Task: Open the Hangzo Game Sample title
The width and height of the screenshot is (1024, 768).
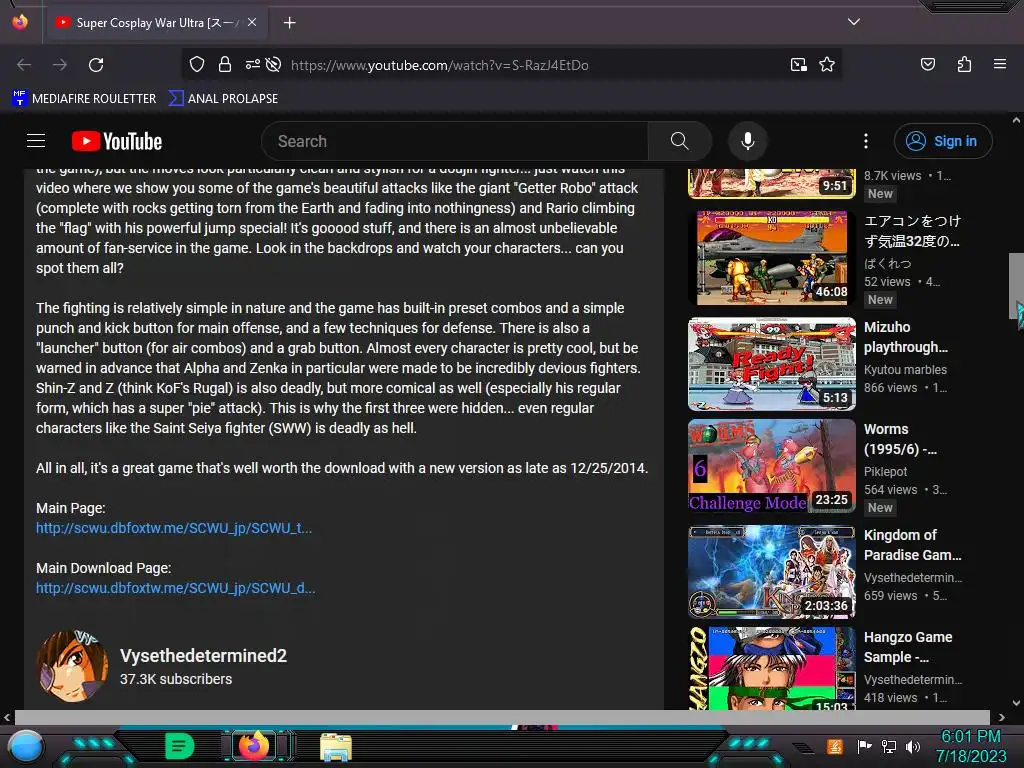Action: click(908, 647)
